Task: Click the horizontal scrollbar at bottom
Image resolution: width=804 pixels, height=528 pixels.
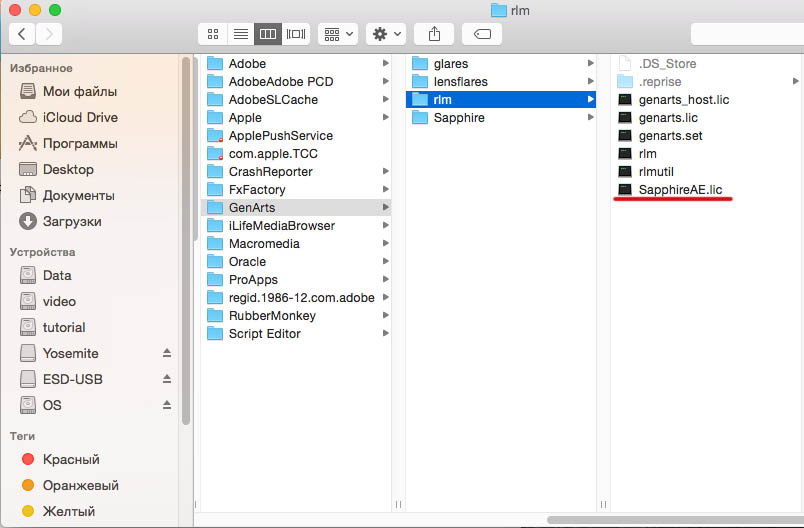Action: 675,520
